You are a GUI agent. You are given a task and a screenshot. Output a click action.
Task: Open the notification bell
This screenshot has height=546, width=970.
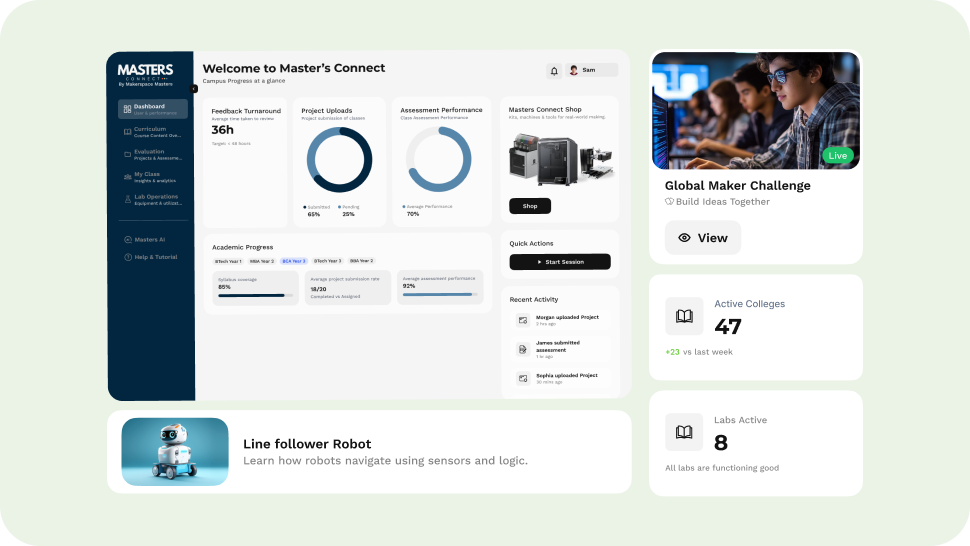554,71
